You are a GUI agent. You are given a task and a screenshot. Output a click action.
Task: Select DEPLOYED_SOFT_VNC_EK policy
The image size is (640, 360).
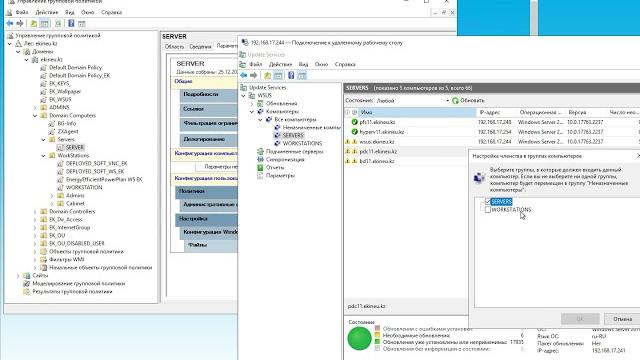tap(96, 163)
